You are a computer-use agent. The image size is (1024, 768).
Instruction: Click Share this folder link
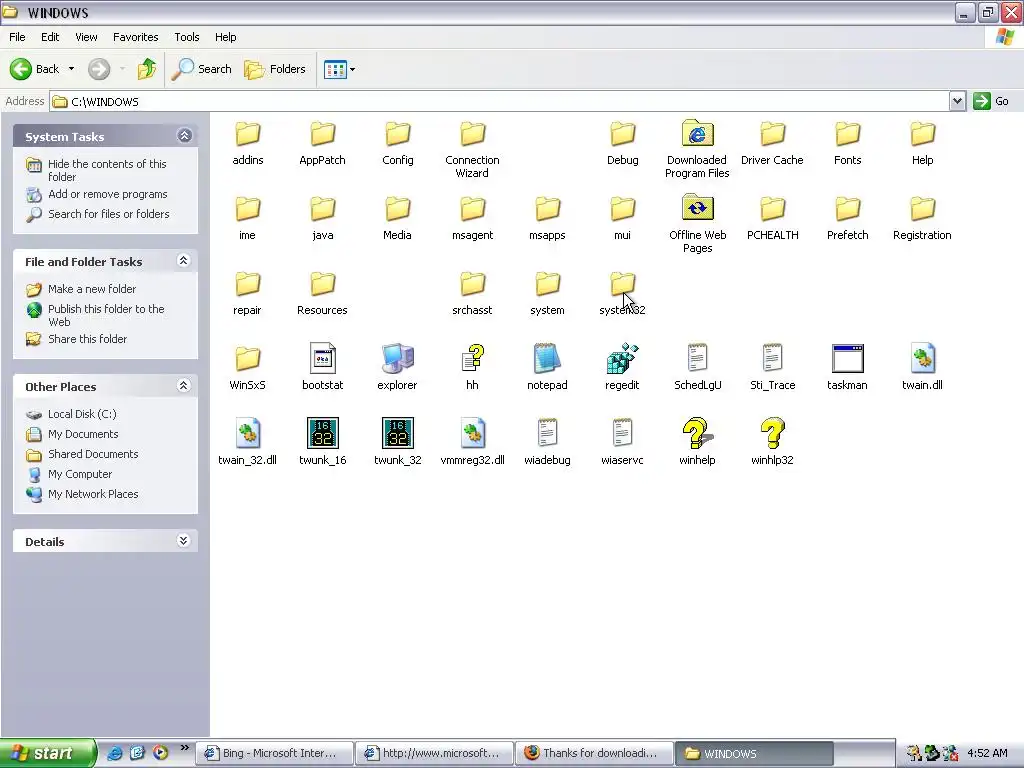tap(88, 339)
